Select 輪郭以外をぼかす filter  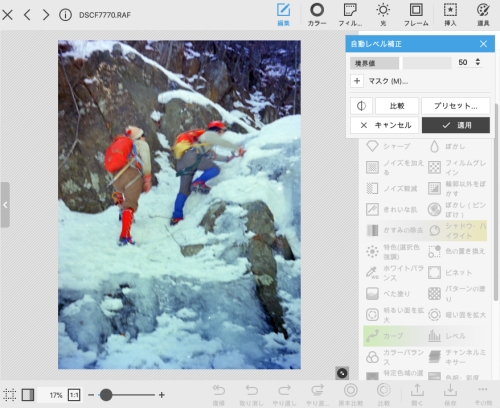457,189
